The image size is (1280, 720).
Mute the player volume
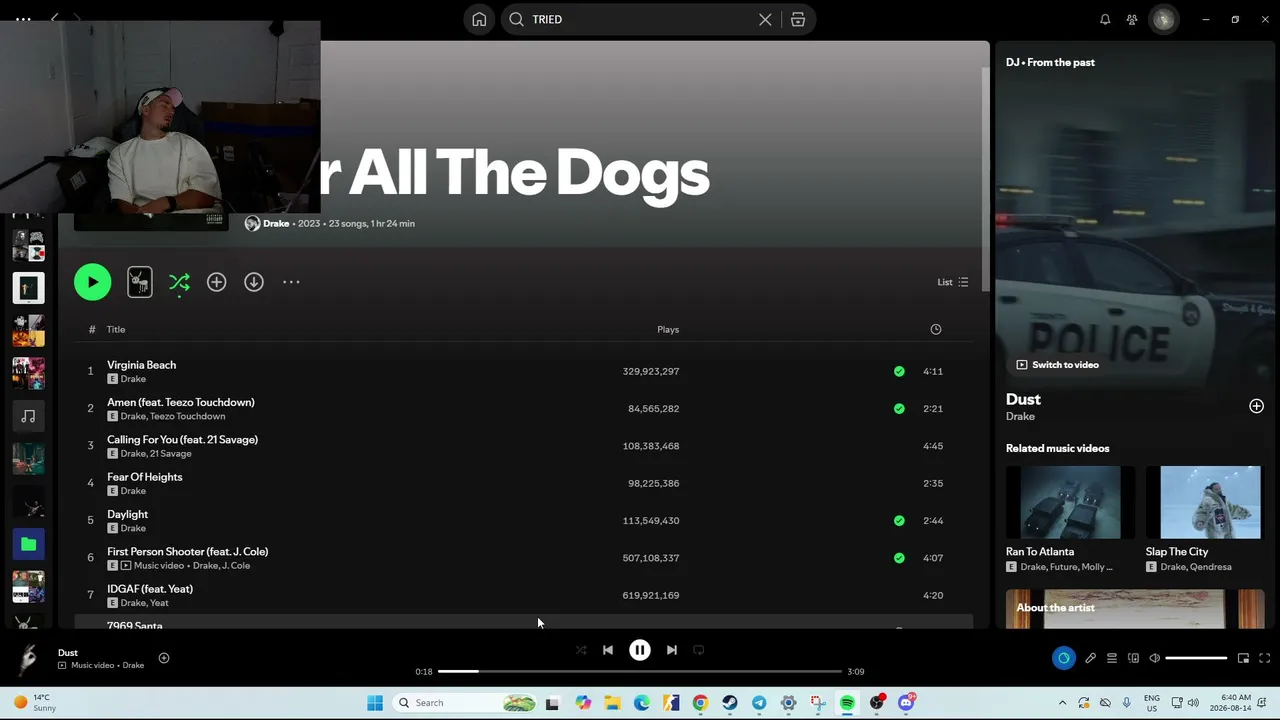pyautogui.click(x=1154, y=658)
